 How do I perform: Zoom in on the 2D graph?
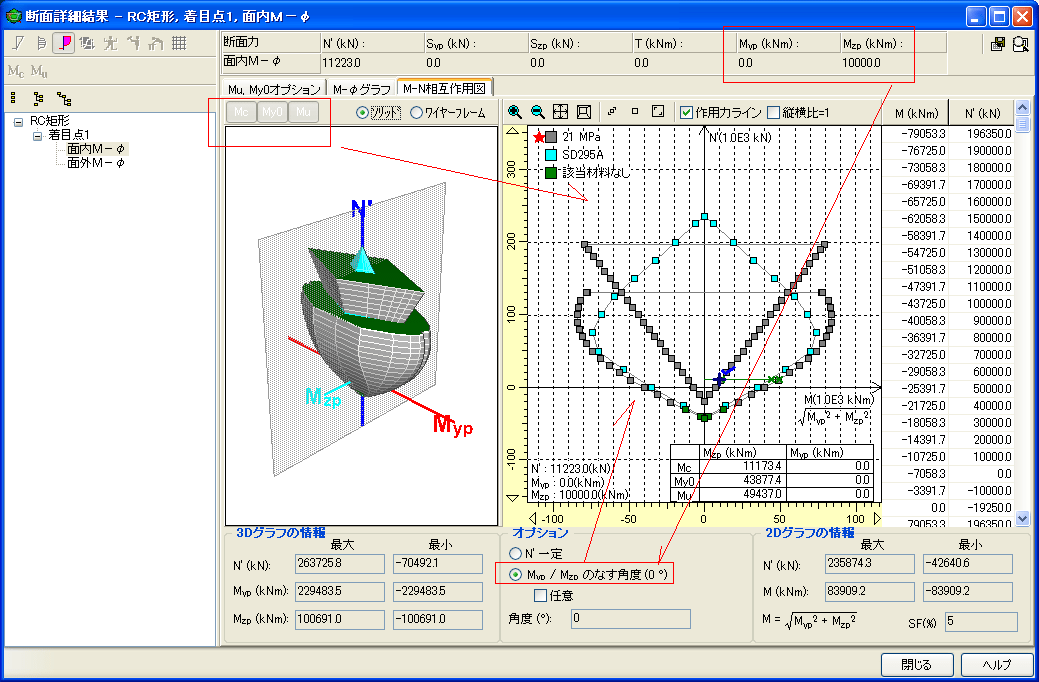[515, 111]
